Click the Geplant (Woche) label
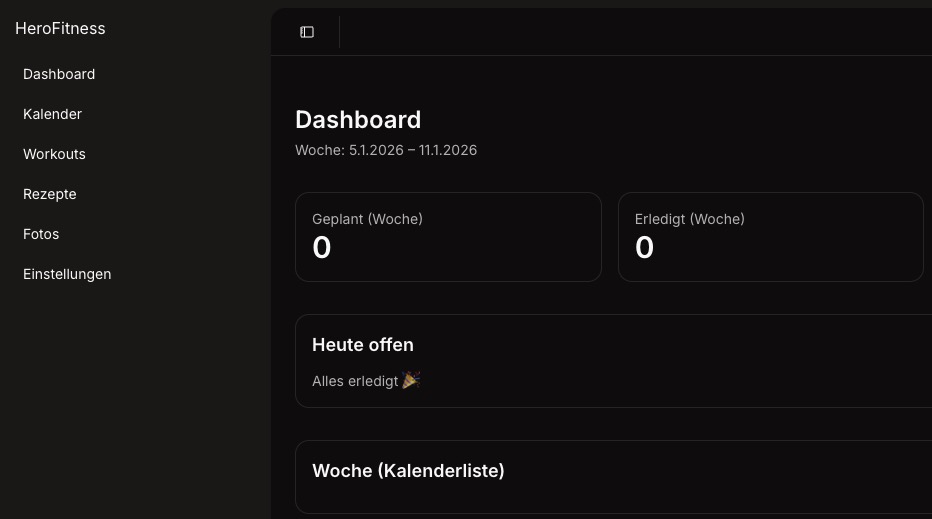932x519 pixels. click(x=367, y=219)
